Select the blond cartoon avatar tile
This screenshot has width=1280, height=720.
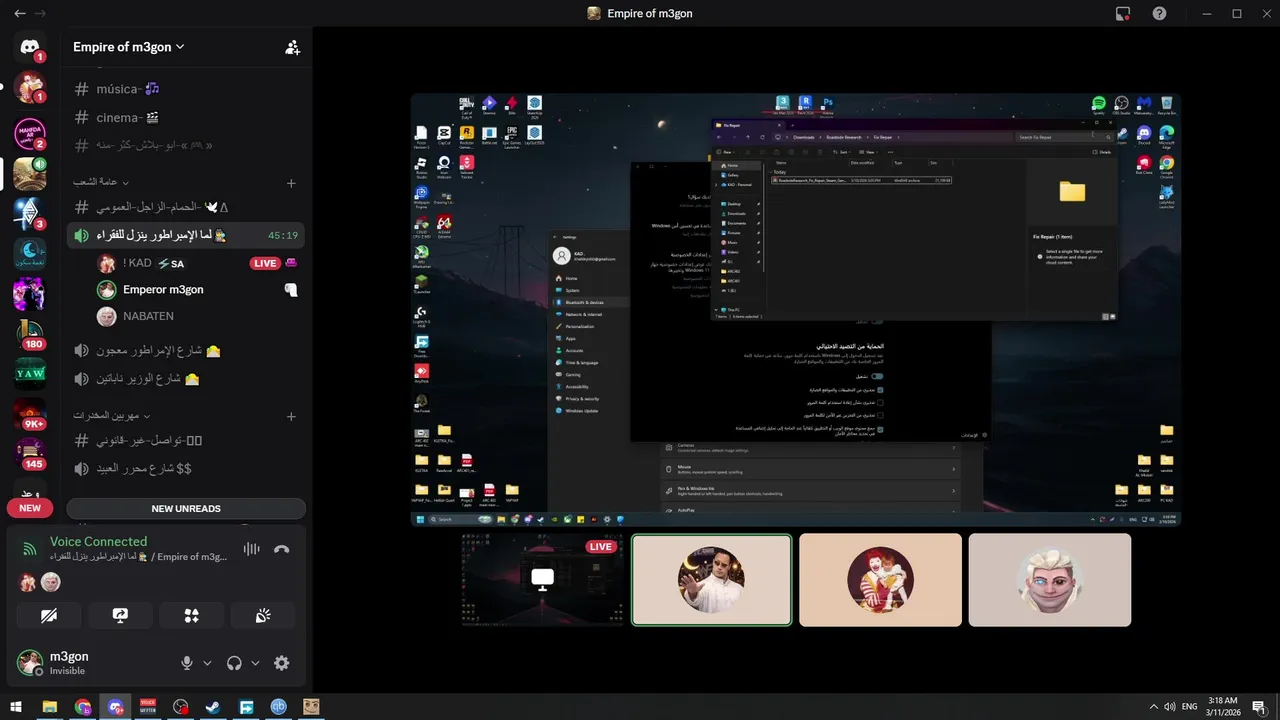[x=1050, y=580]
